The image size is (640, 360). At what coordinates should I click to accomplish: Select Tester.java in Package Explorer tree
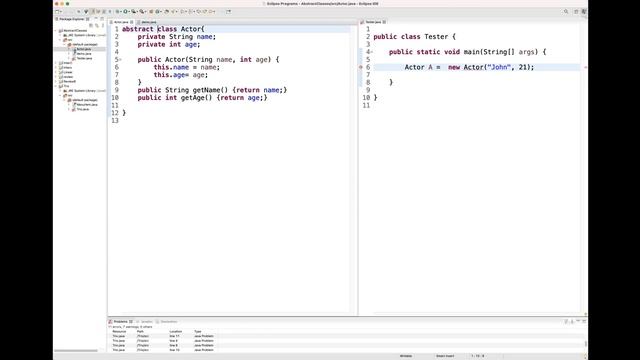(x=84, y=58)
